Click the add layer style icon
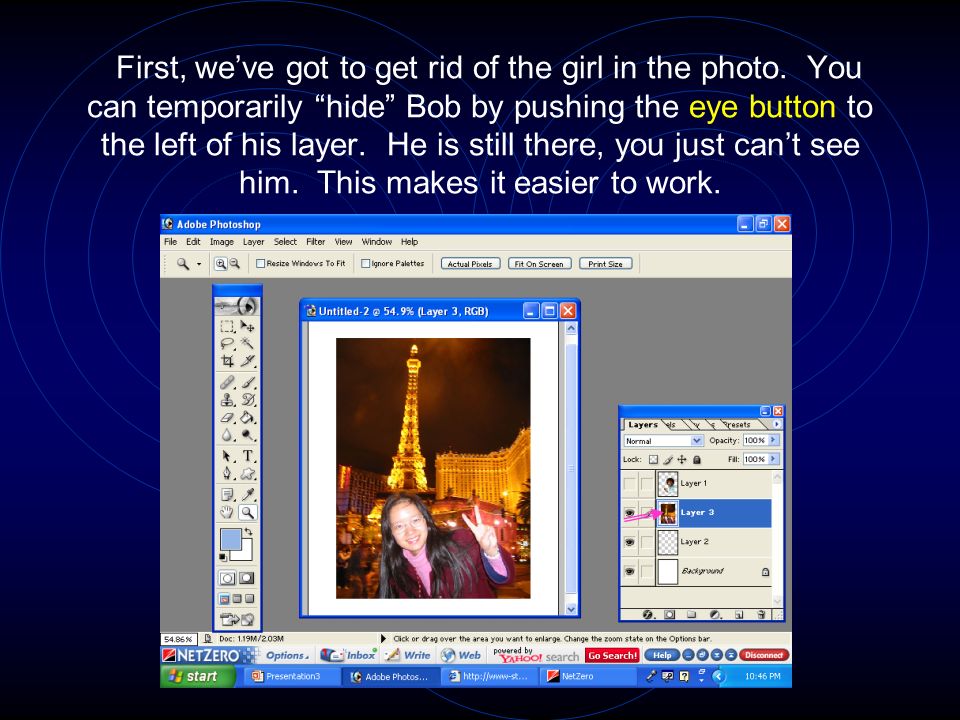 [648, 614]
